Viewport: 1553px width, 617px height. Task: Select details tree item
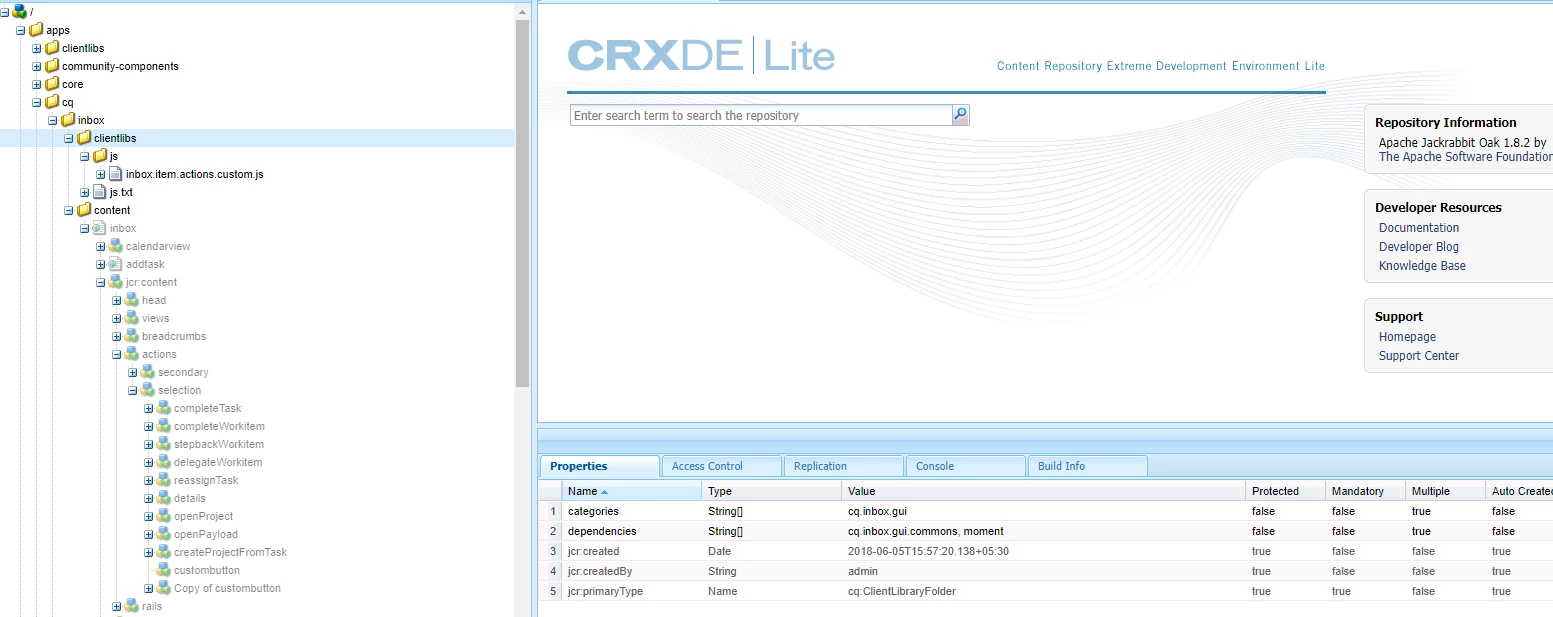[190, 498]
